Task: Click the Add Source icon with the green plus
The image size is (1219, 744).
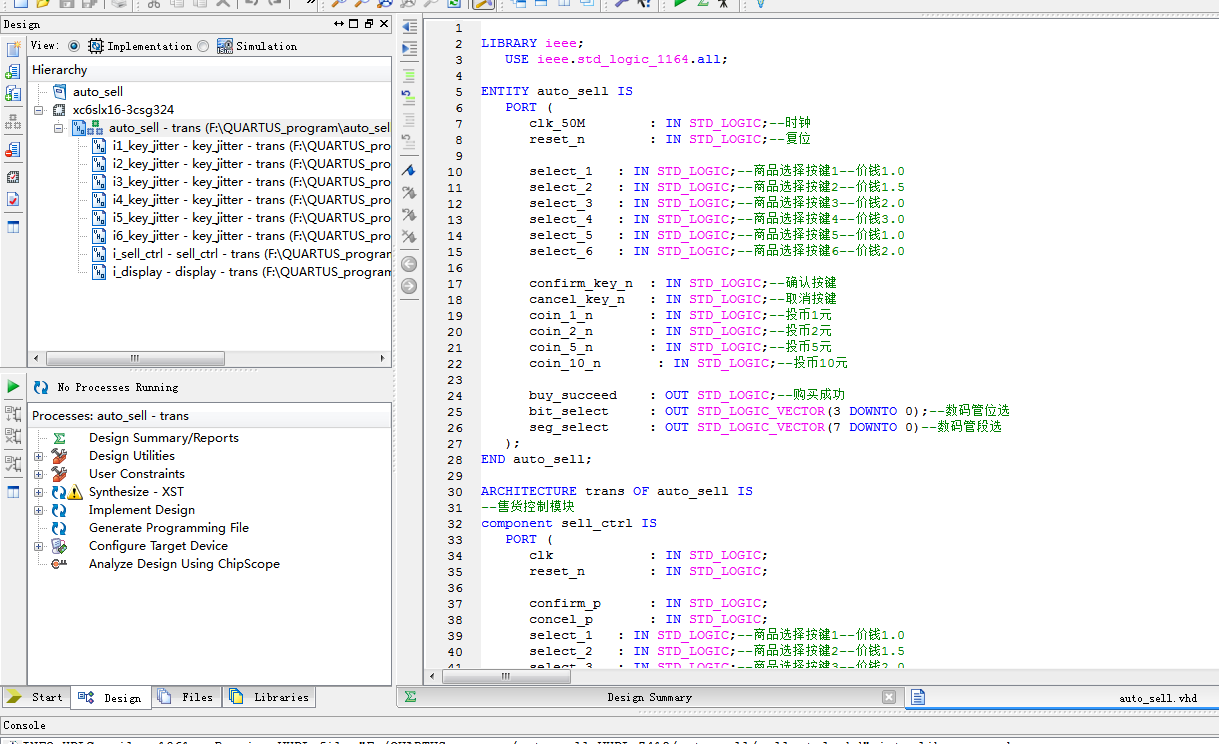Action: pyautogui.click(x=13, y=71)
